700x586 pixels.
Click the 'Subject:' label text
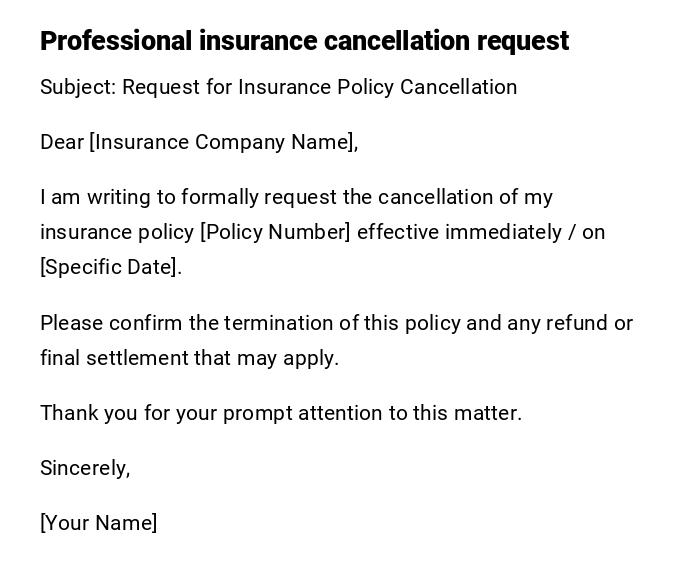(x=78, y=87)
